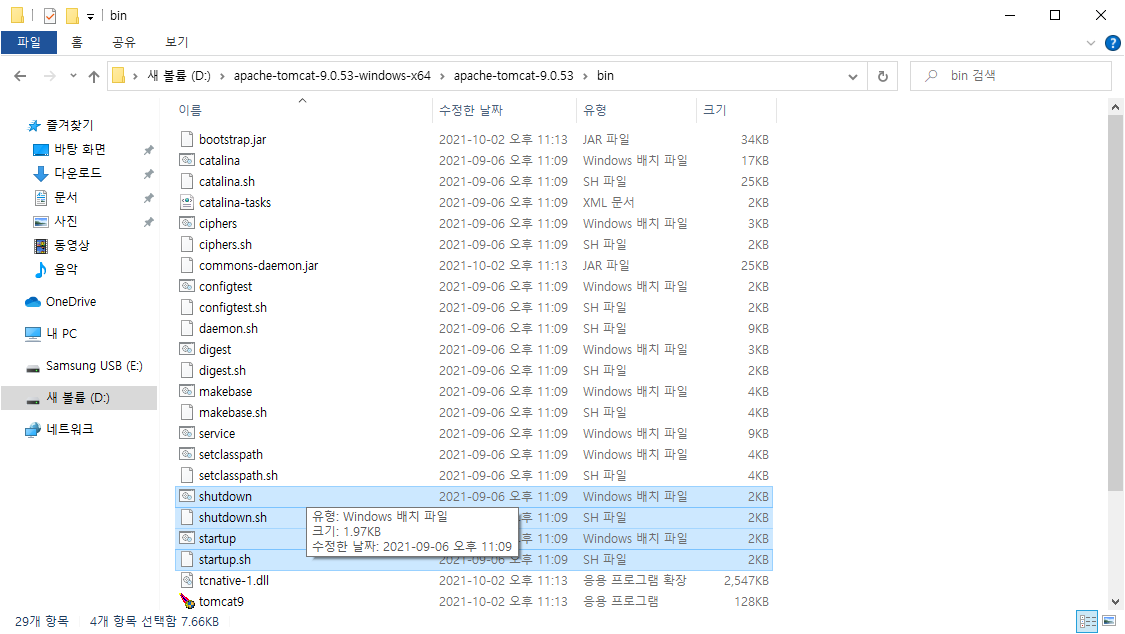Open recent locations dropdown arrow
1125x634 pixels.
tap(73, 76)
